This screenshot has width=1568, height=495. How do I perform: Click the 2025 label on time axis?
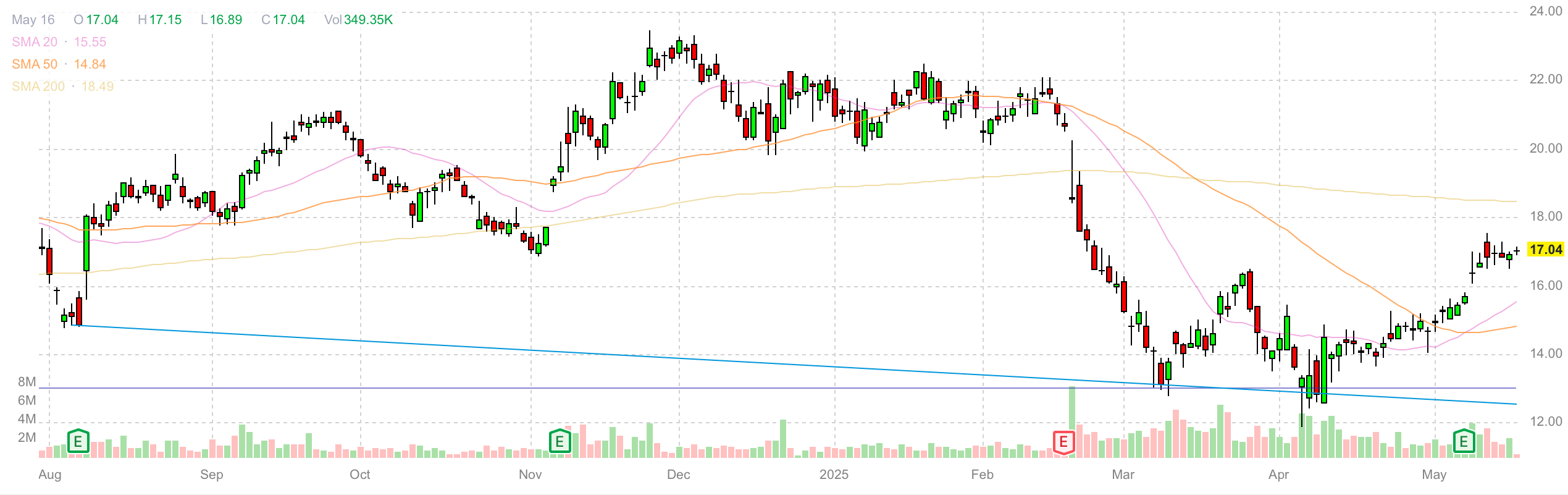click(834, 475)
